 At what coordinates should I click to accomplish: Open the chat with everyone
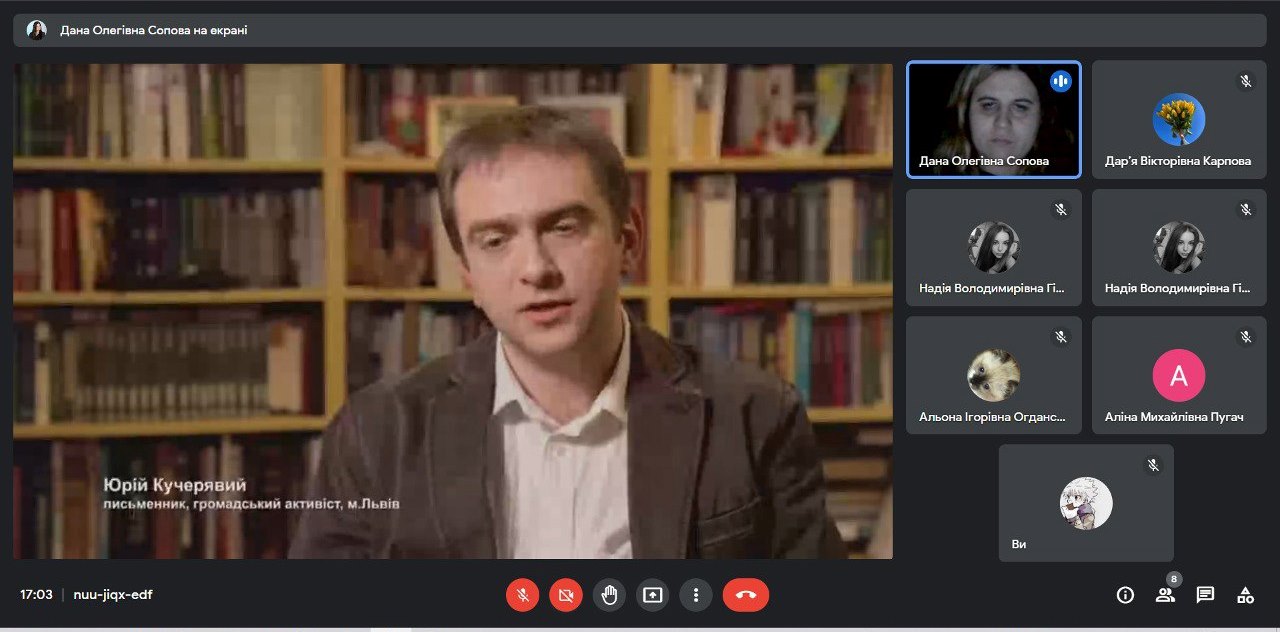click(1205, 595)
